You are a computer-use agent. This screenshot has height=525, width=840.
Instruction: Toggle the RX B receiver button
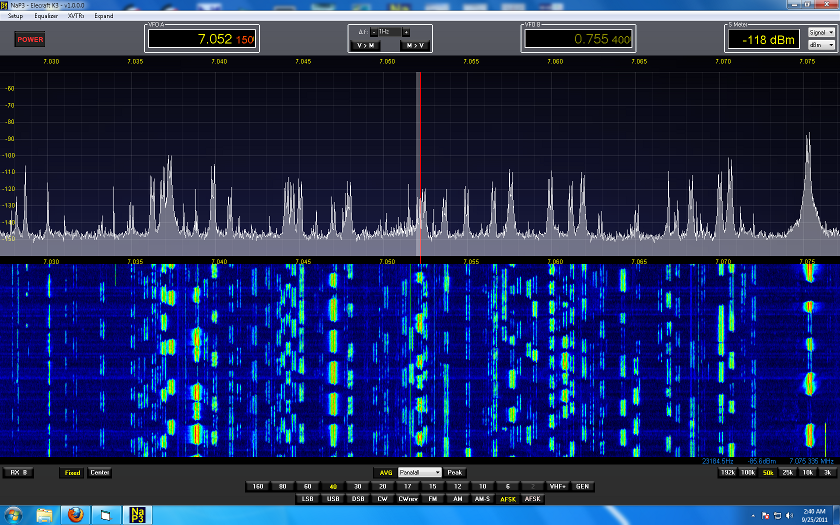(x=19, y=472)
